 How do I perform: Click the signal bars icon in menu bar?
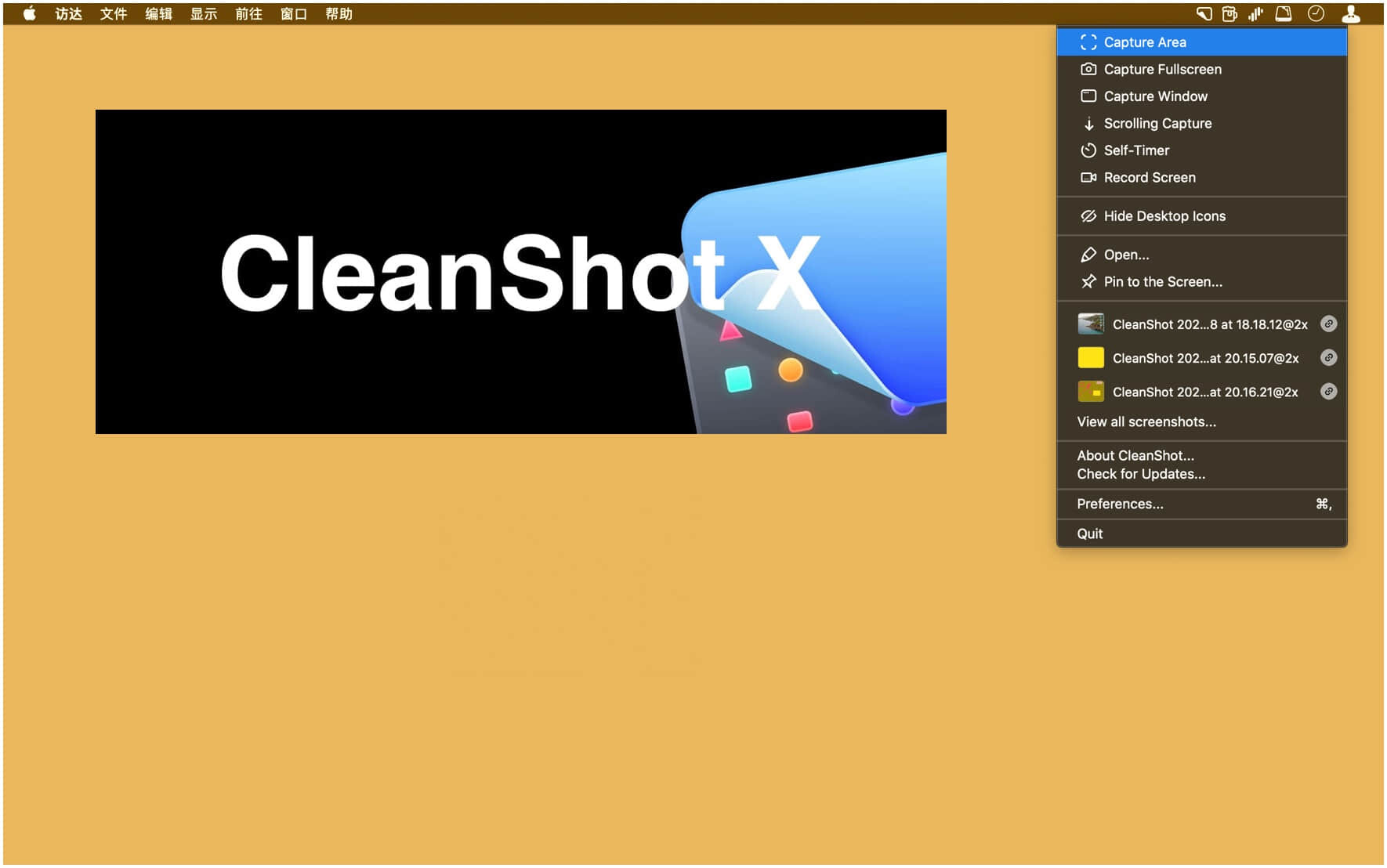[x=1256, y=13]
